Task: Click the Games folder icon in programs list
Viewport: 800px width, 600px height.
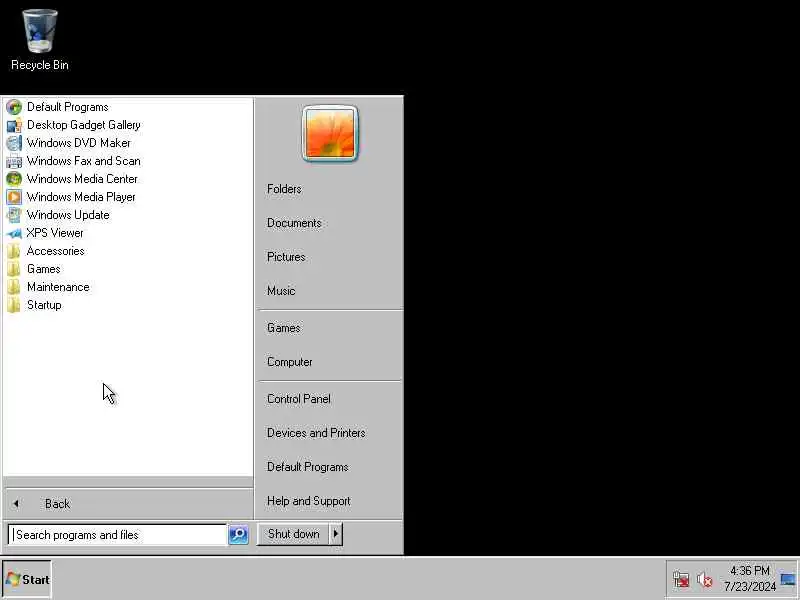Action: pyautogui.click(x=14, y=269)
